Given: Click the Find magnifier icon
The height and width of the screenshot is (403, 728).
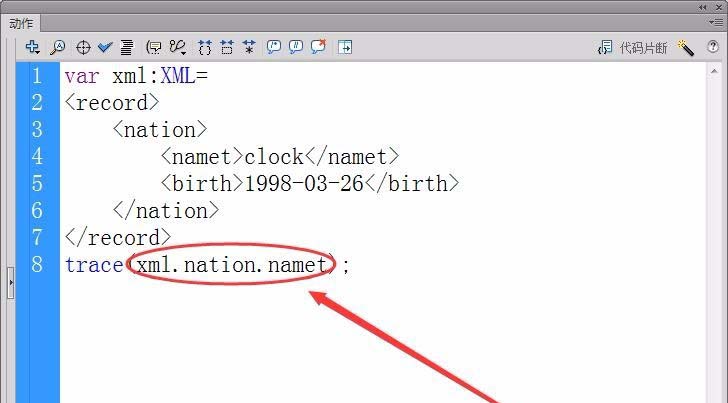Looking at the screenshot, I should click(x=58, y=47).
